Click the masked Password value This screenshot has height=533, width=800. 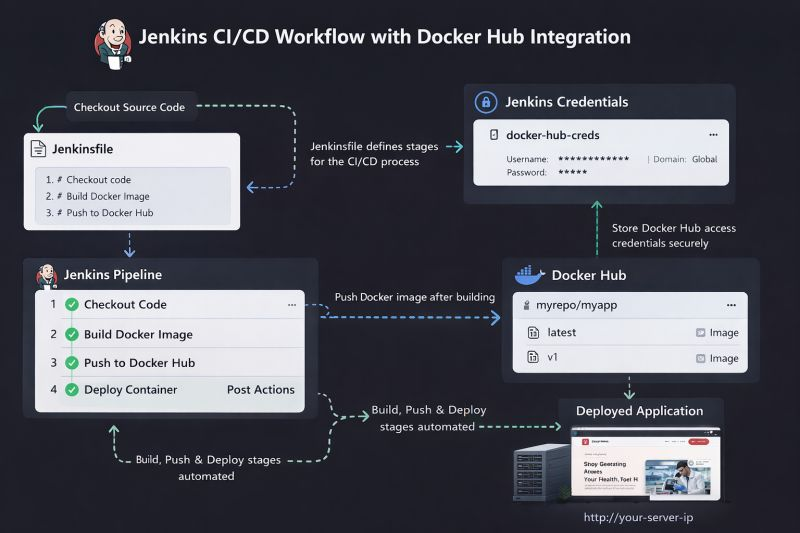[x=572, y=172]
